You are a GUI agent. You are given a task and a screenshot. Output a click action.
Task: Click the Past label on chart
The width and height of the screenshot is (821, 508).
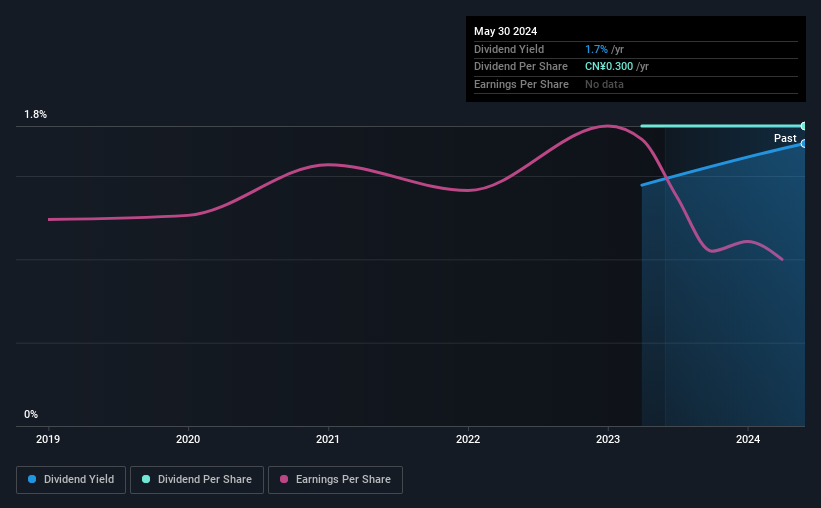pos(785,138)
